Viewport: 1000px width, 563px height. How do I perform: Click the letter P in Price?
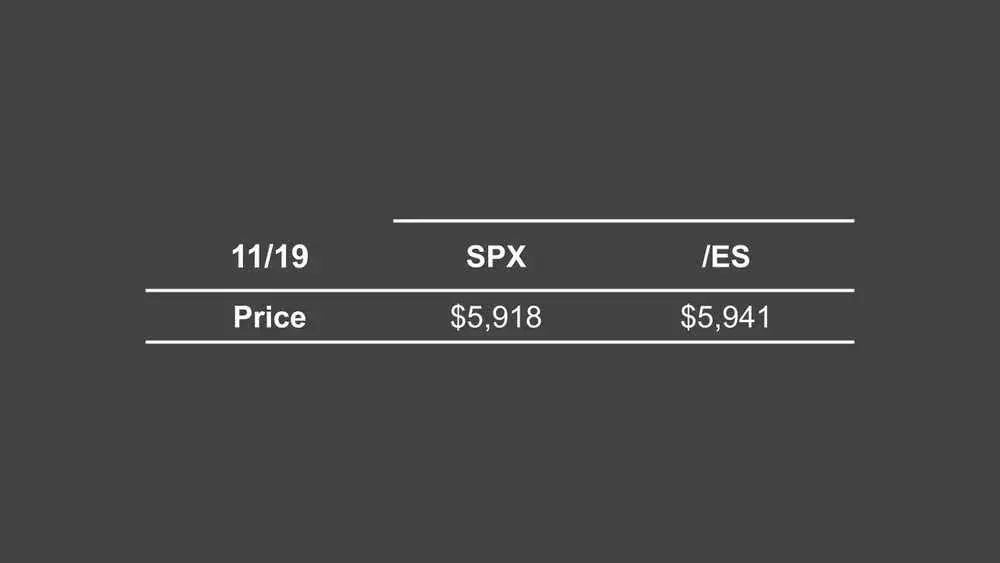click(x=242, y=317)
